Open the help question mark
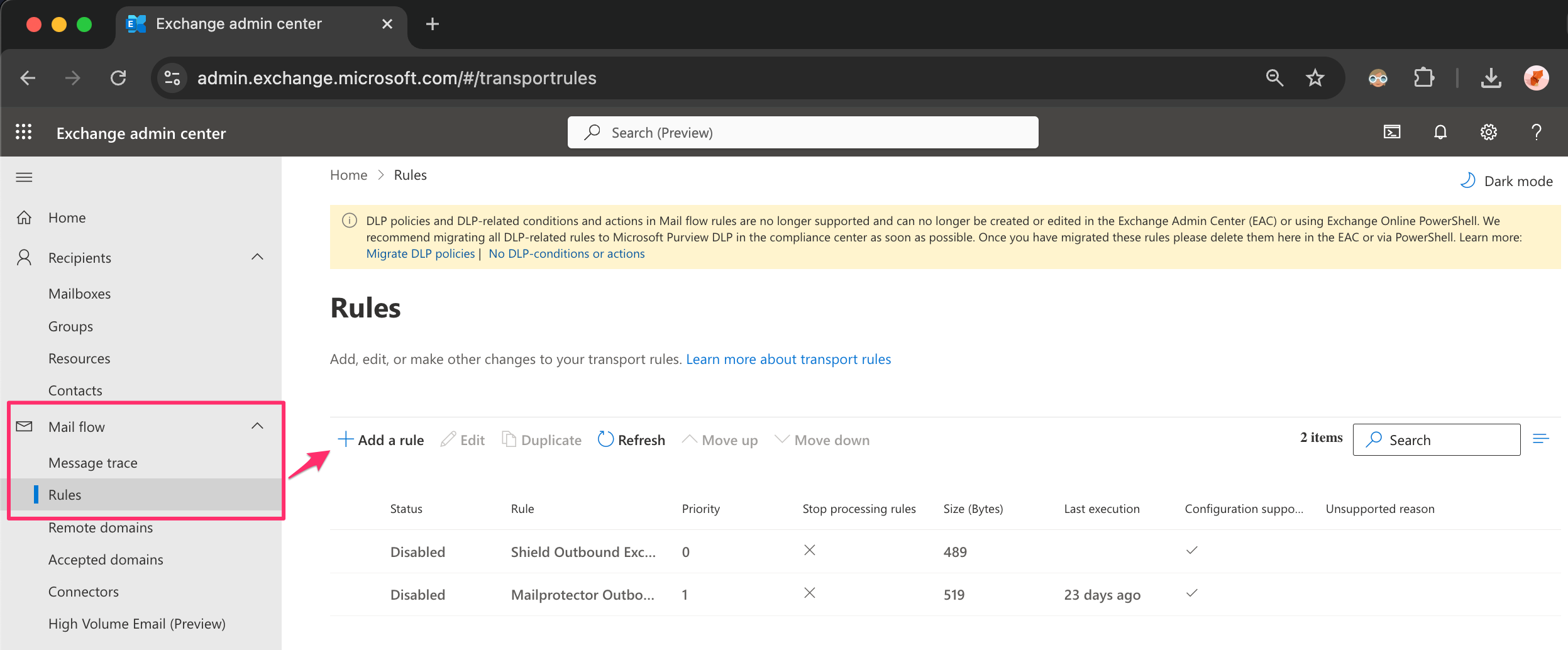The image size is (1568, 650). click(1536, 132)
